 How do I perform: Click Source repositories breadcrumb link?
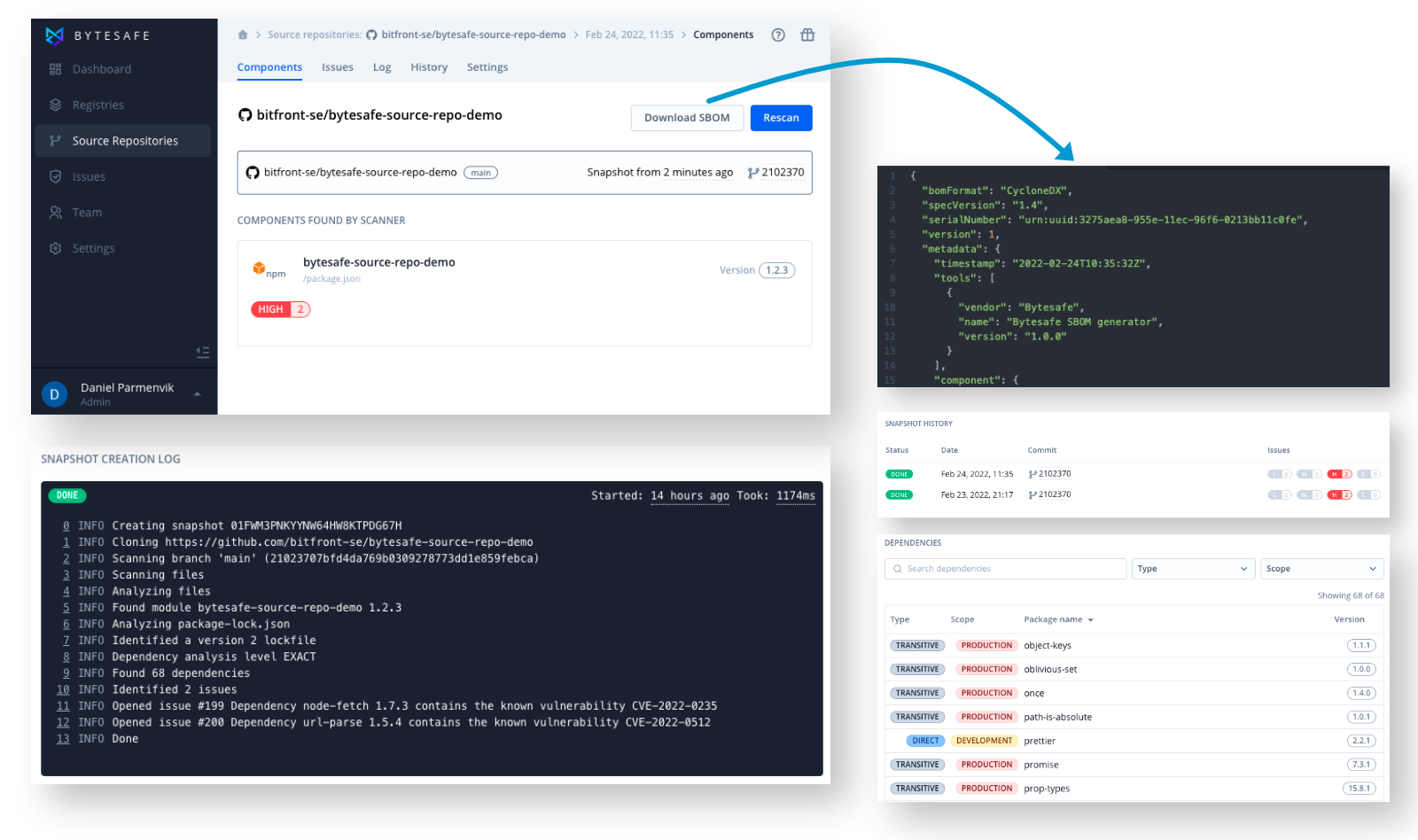coord(315,35)
